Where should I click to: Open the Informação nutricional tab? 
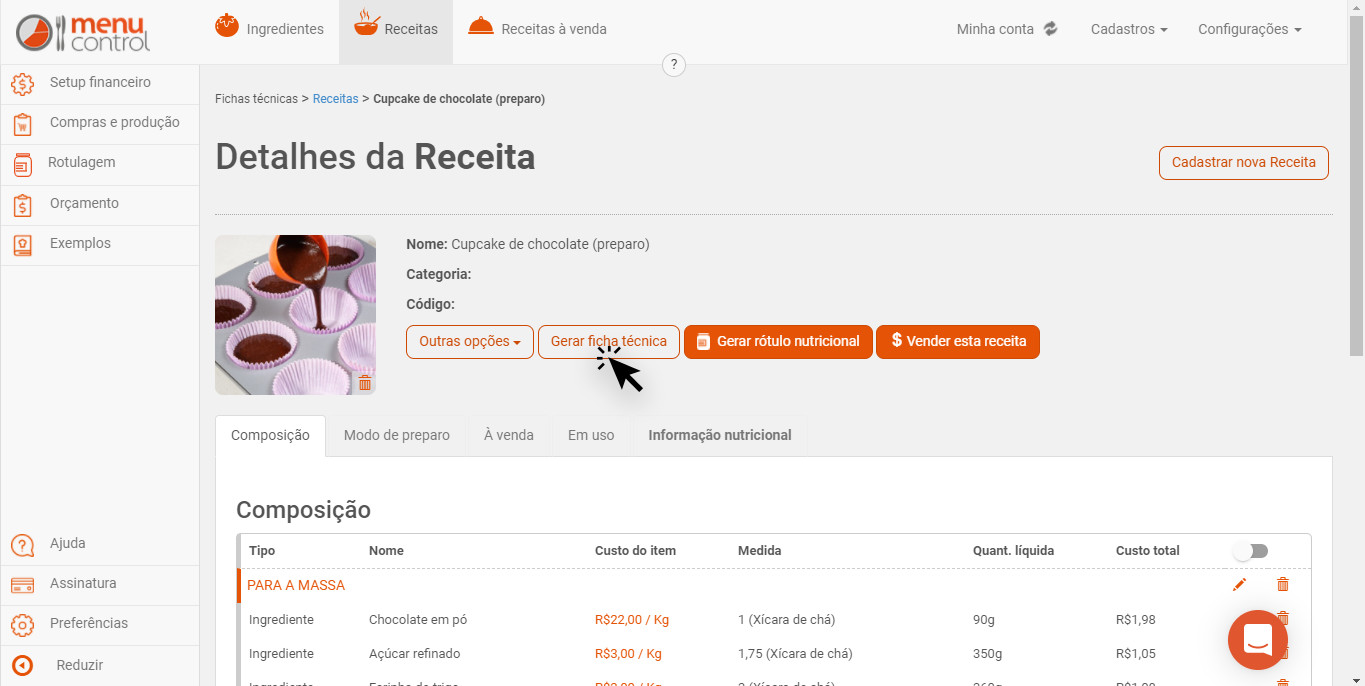pyautogui.click(x=720, y=435)
